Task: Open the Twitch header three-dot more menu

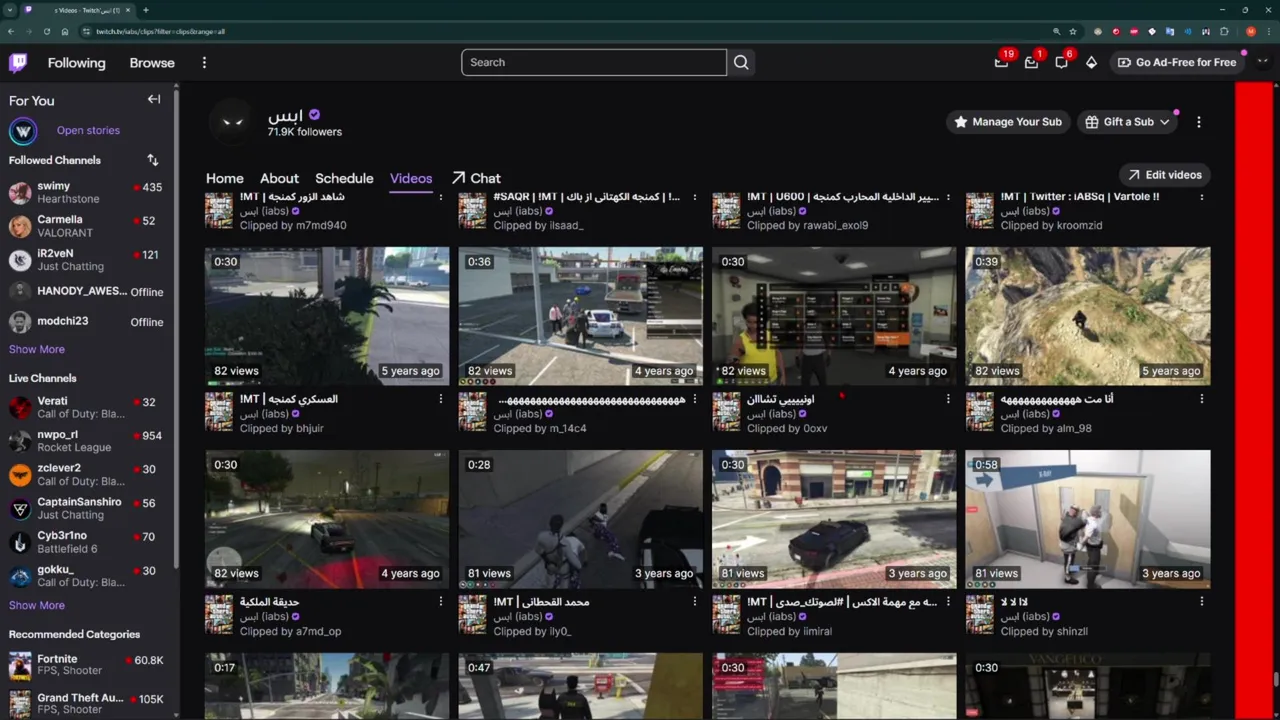Action: point(204,63)
